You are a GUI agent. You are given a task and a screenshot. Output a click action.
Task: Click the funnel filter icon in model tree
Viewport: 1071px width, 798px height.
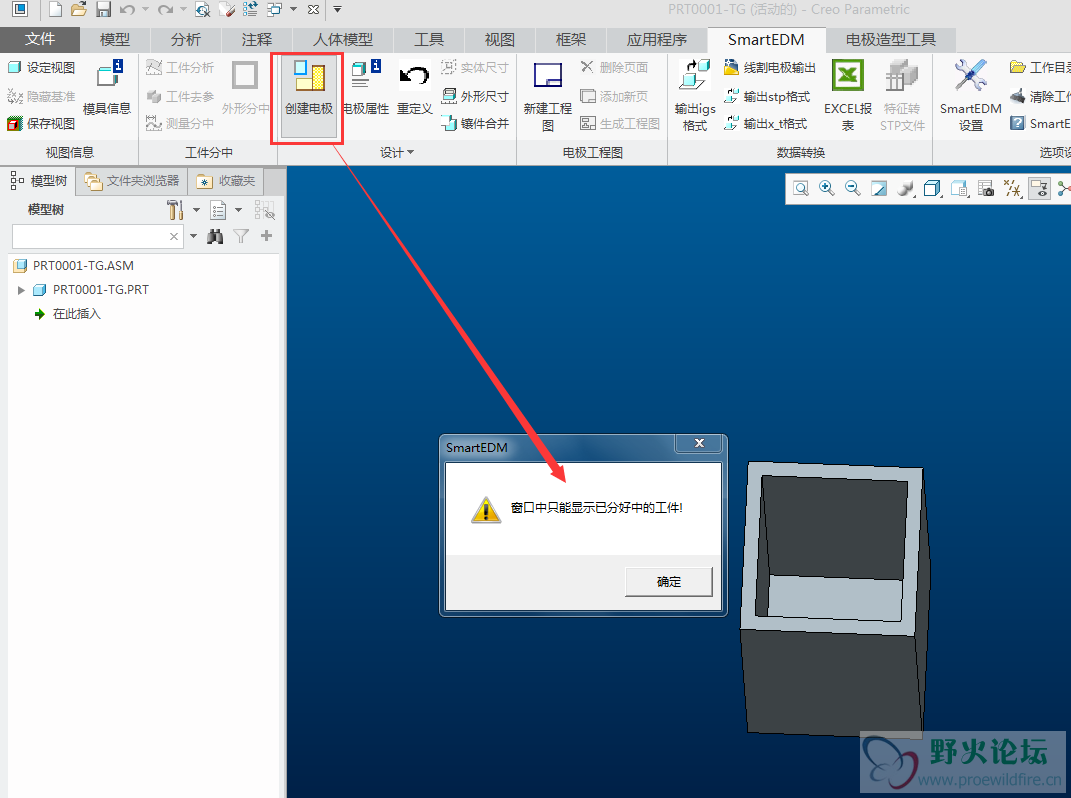coord(240,236)
